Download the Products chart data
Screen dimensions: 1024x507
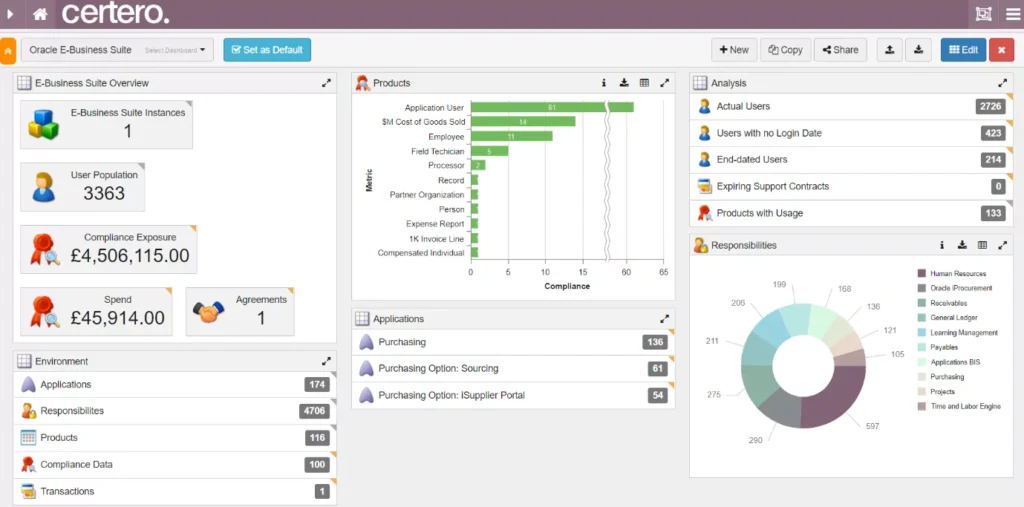(624, 83)
